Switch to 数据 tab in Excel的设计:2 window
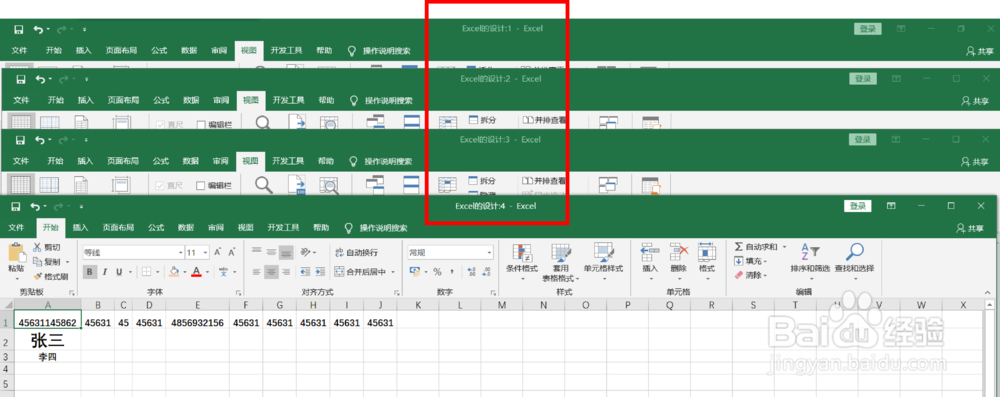 191,100
